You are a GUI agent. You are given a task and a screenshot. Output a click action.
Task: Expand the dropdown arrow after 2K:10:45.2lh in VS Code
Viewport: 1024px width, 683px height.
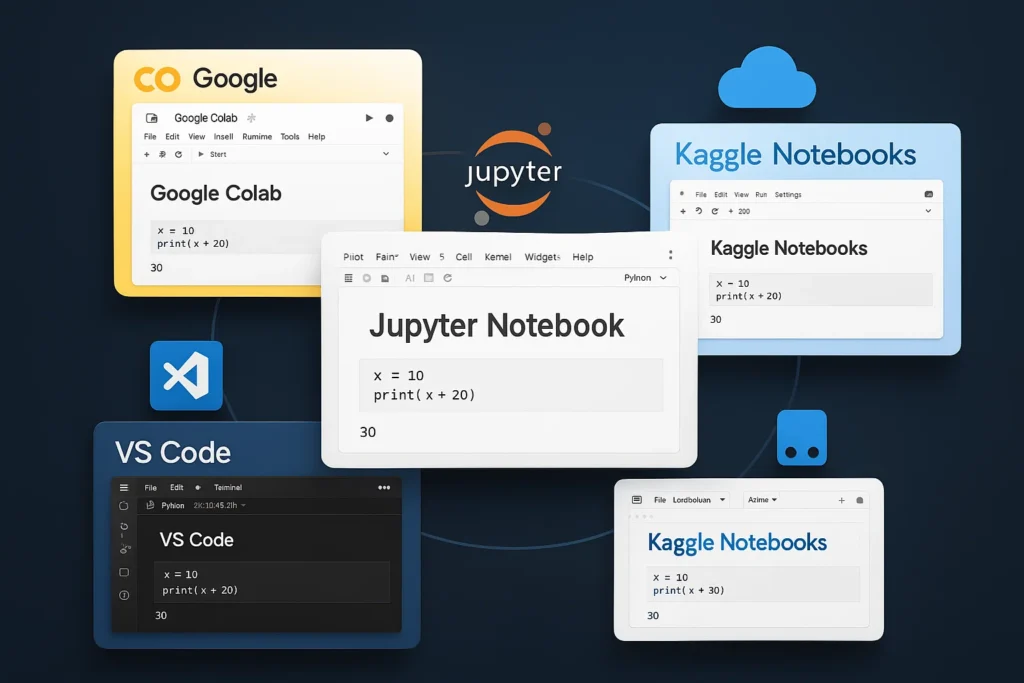click(244, 505)
